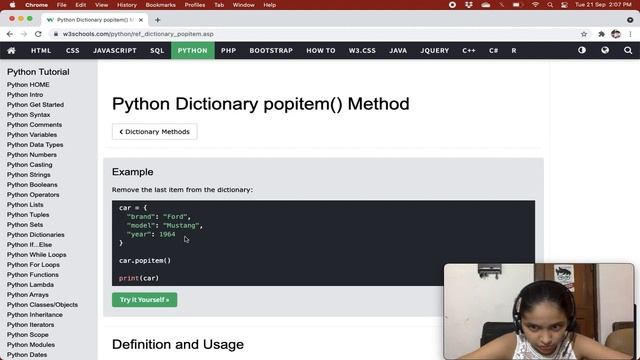The height and width of the screenshot is (360, 640).
Task: Open the Chrome History menu
Action: 127,5
